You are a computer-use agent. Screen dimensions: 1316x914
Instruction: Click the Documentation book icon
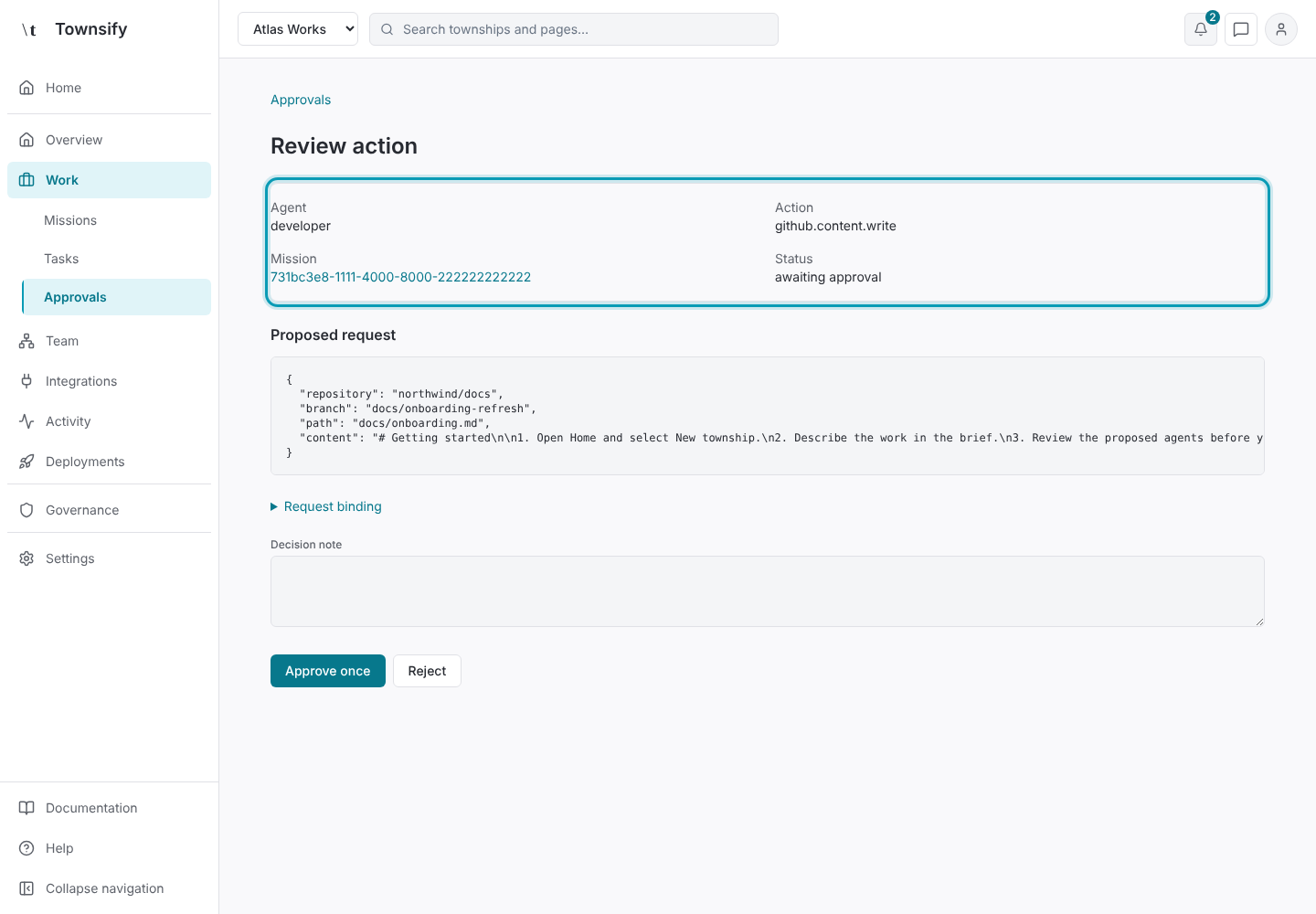point(27,808)
